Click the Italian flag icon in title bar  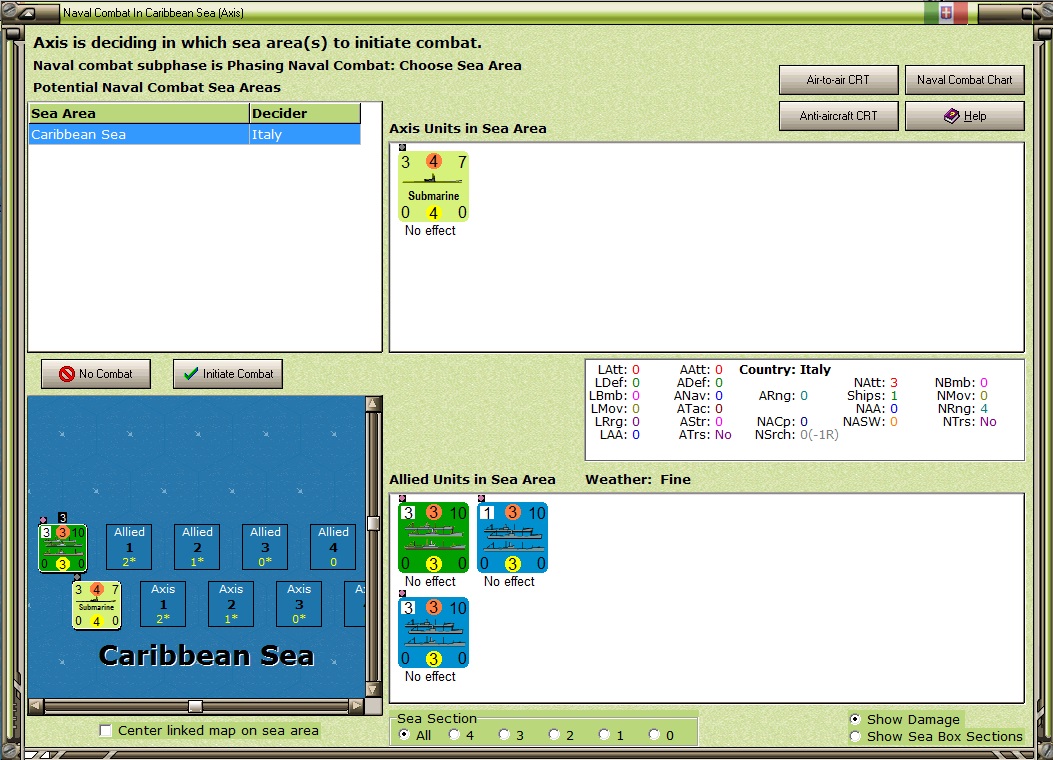click(946, 13)
